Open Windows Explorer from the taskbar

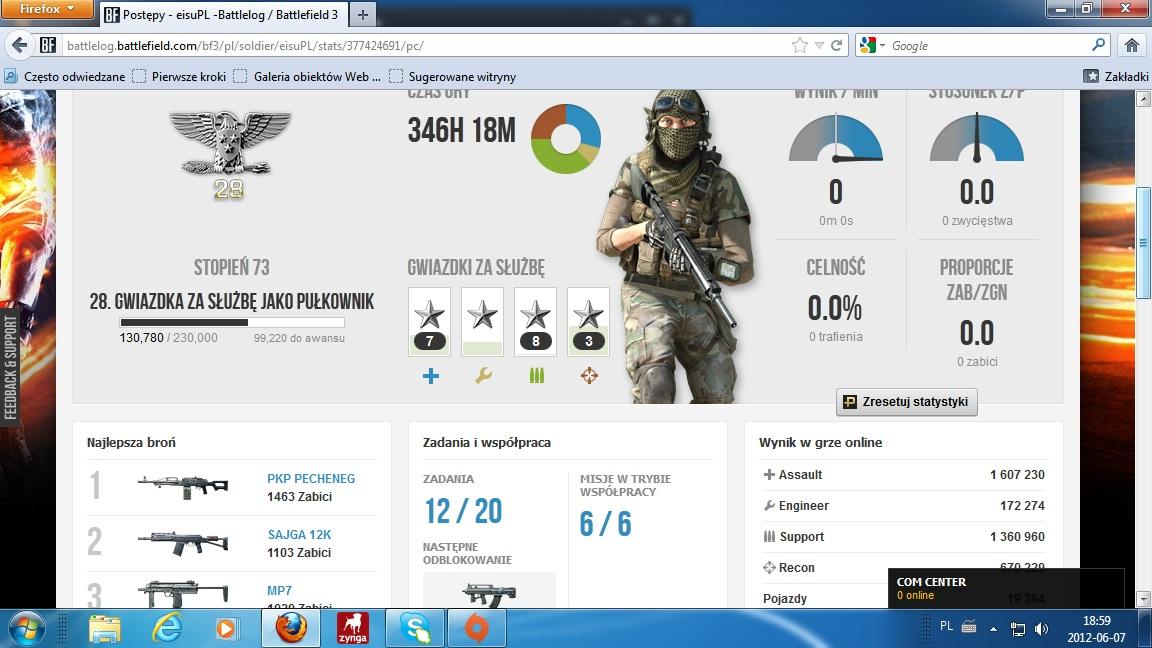click(104, 629)
